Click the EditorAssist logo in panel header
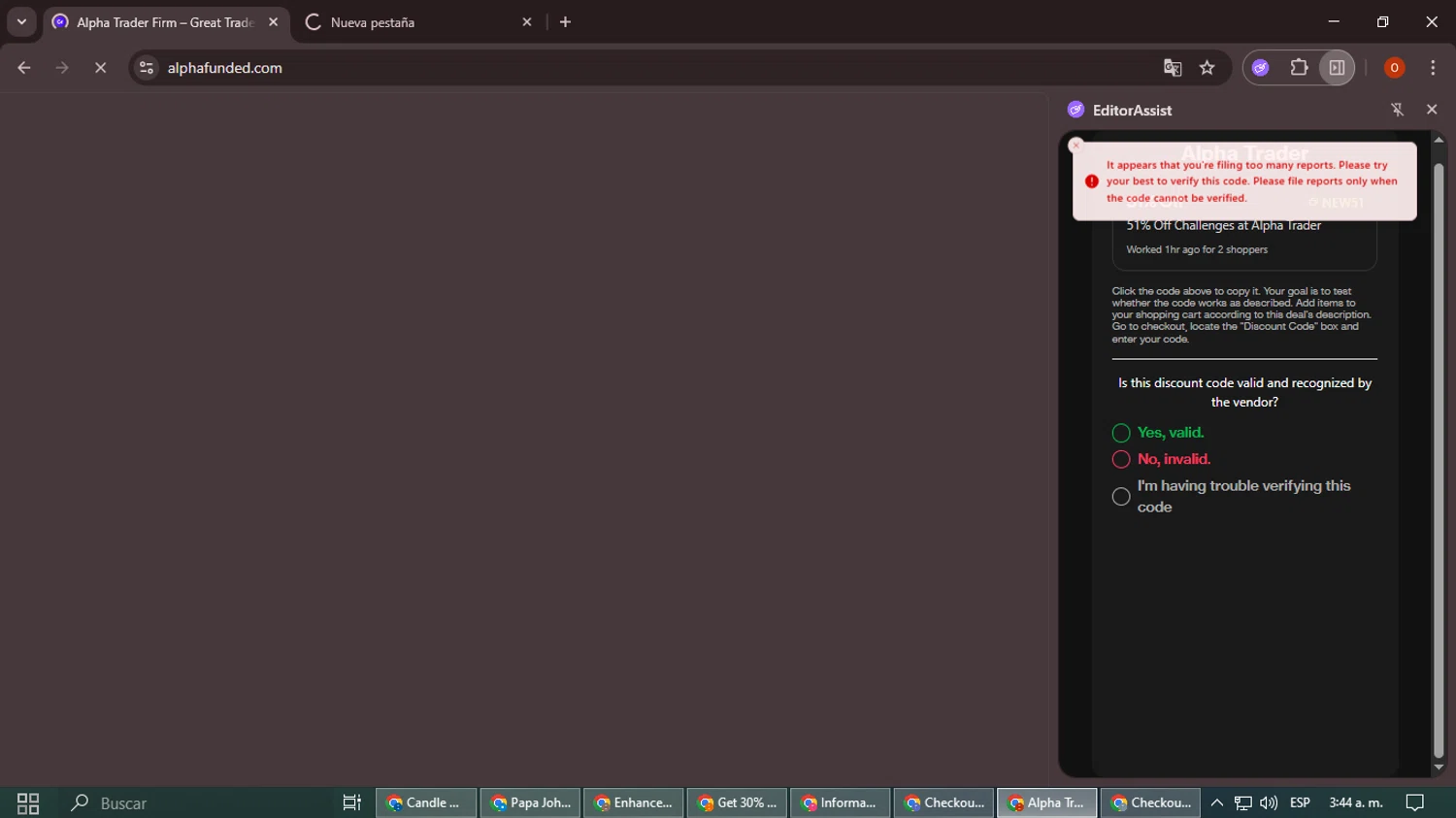 click(1075, 110)
